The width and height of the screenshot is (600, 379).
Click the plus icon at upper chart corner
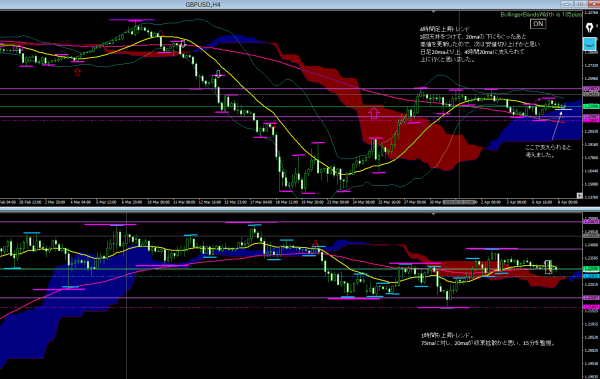579,196
